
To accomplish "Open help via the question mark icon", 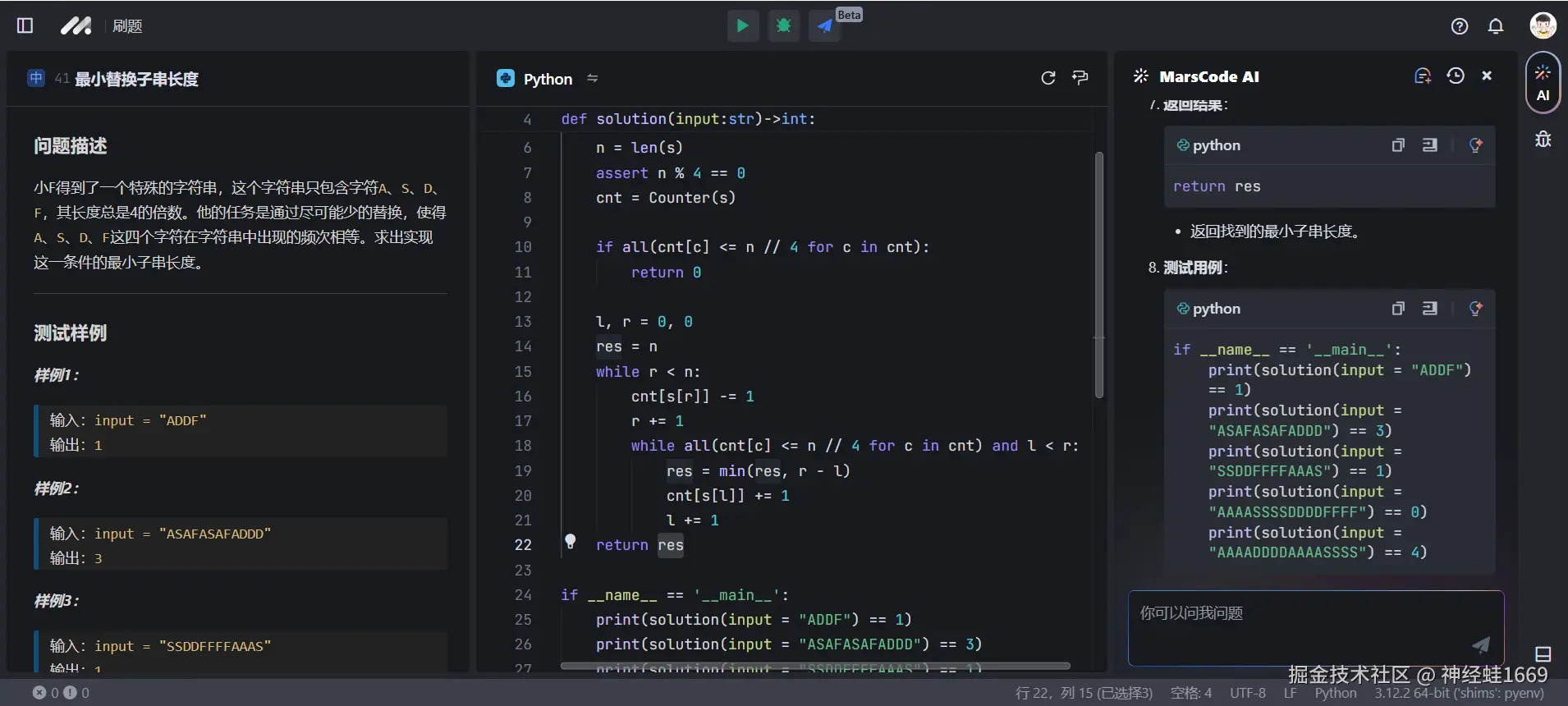I will [x=1459, y=26].
